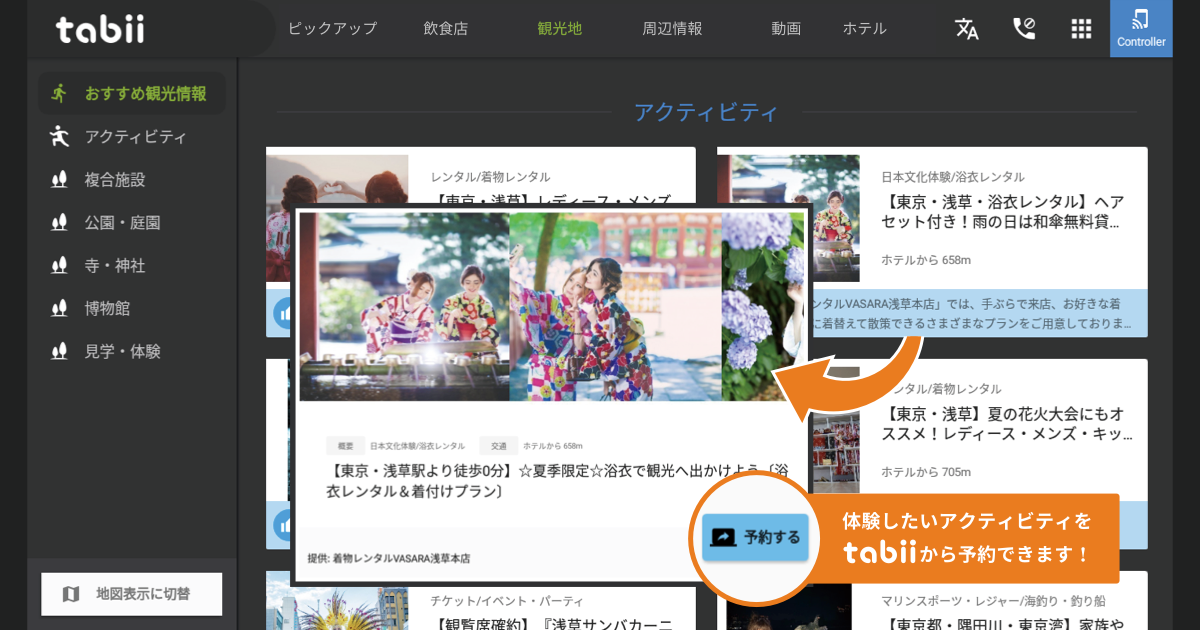
Task: Click the running icon beside アクティビティ
Action: [60, 137]
